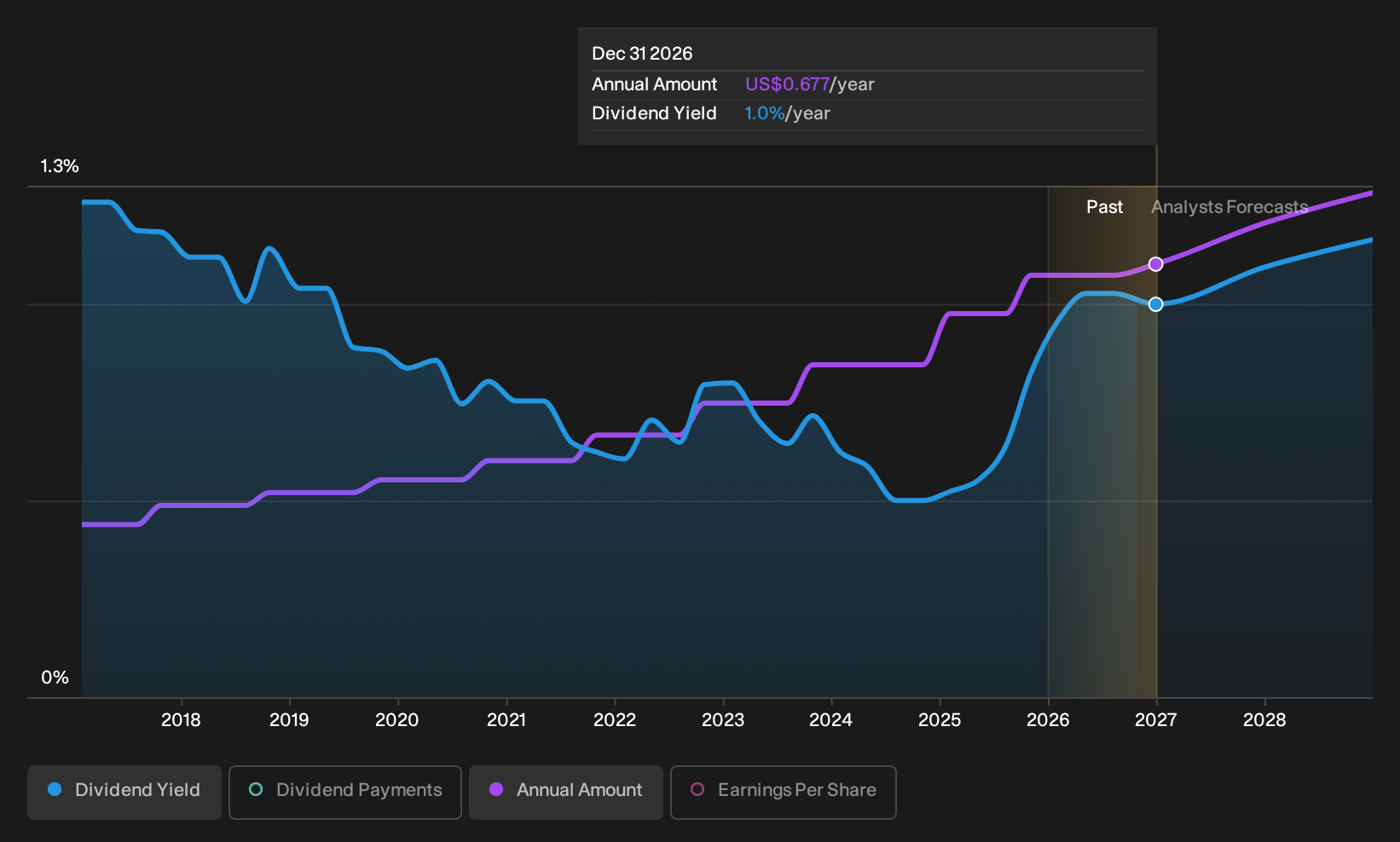1400x842 pixels.
Task: Click the 1.0% dividend yield value
Action: pyautogui.click(x=764, y=113)
